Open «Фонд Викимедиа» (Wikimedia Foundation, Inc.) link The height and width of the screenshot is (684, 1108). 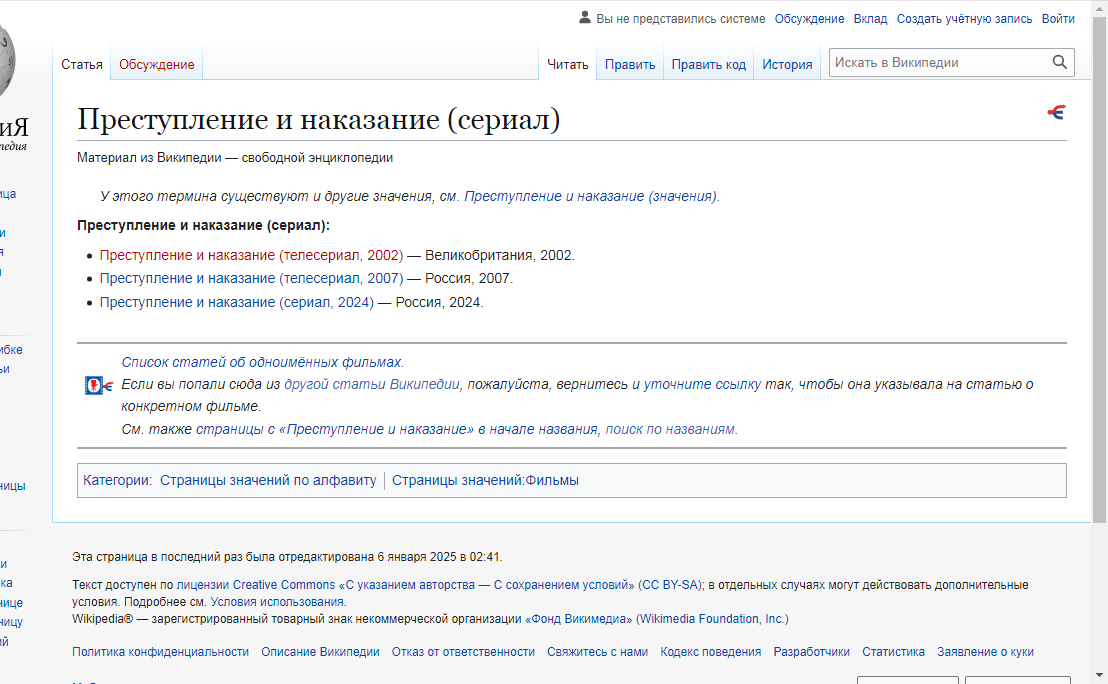tap(656, 619)
